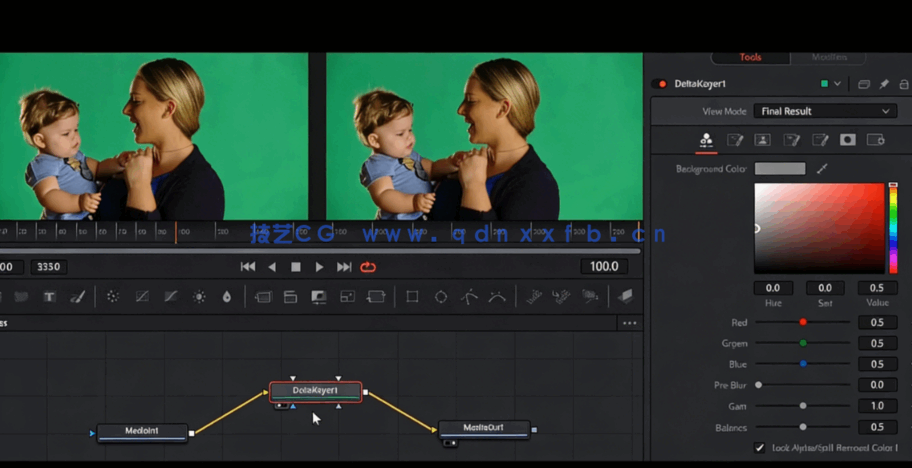Click the Background Color swatch
The width and height of the screenshot is (912, 468).
[780, 169]
